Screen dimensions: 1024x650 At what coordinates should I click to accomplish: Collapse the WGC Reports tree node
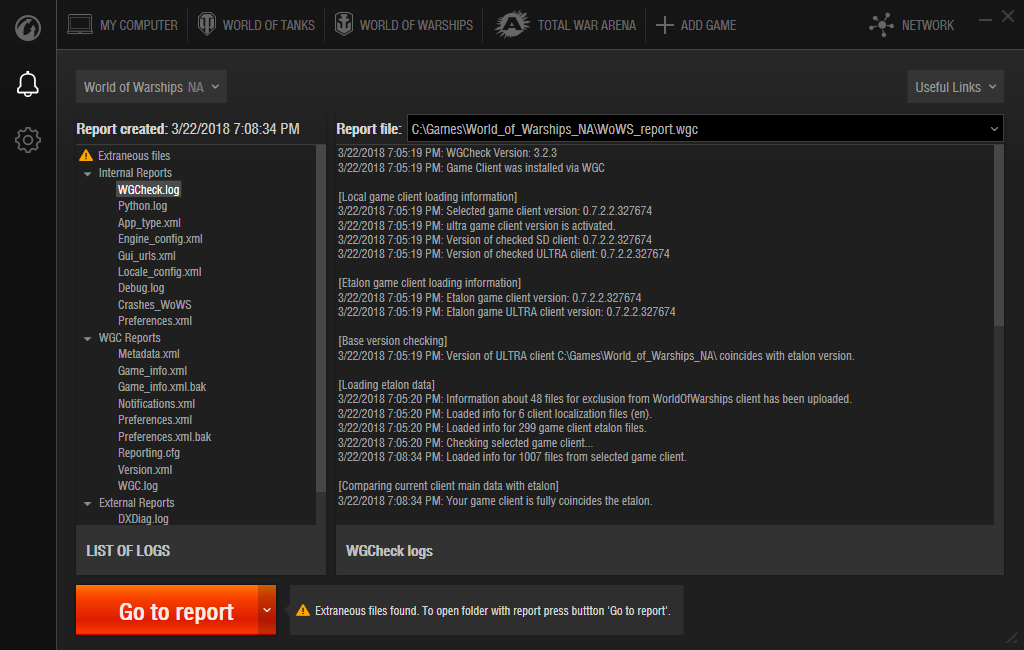click(x=88, y=338)
